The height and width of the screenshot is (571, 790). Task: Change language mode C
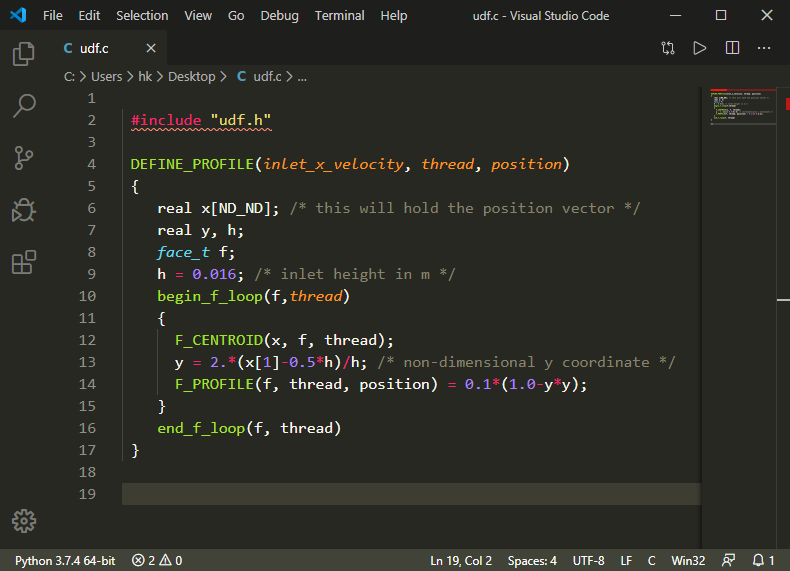pos(651,560)
